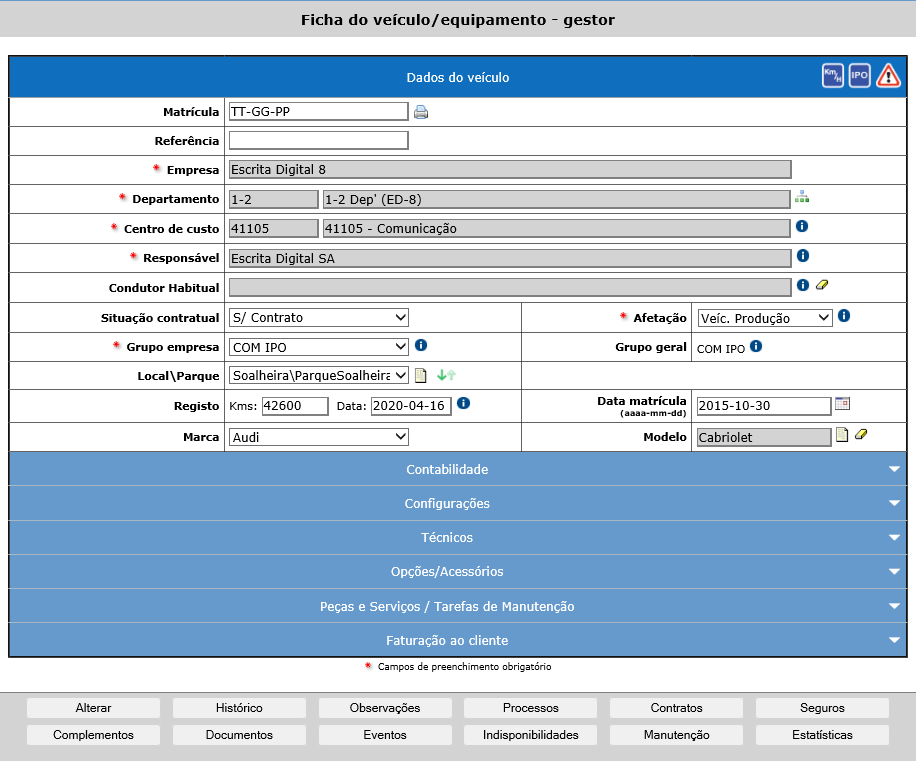The height and width of the screenshot is (761, 916).
Task: Clear Modelo with the eraser icon
Action: pos(861,435)
